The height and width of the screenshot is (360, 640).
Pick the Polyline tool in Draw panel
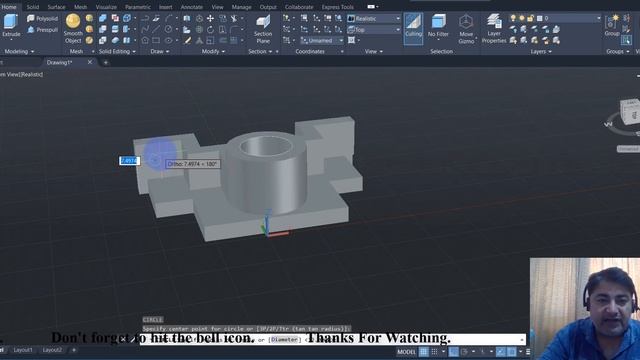[145, 18]
